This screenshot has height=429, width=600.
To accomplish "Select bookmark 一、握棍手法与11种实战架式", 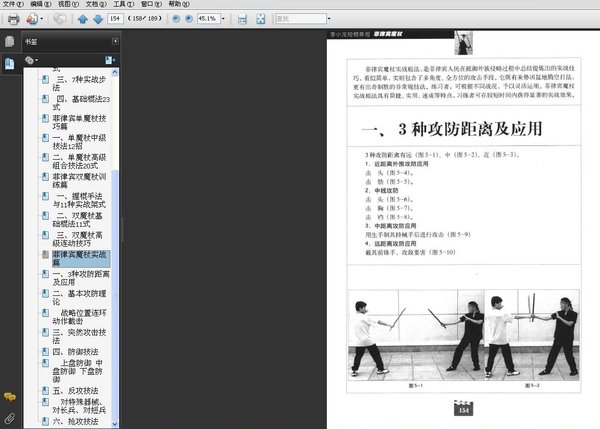I will click(79, 200).
